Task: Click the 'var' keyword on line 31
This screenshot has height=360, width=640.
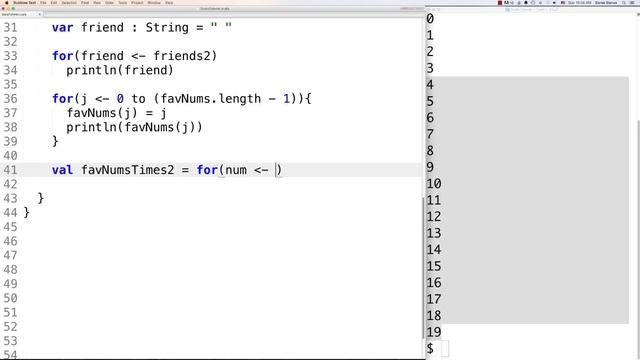Action: tap(62, 27)
